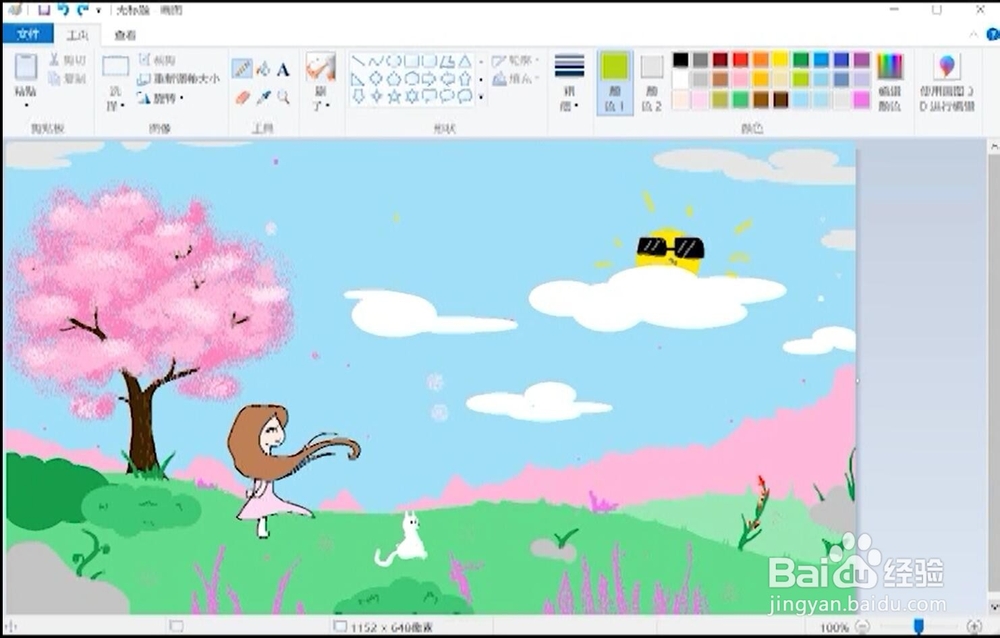Open the line Size dropdown
Image resolution: width=1000 pixels, height=638 pixels.
568,78
